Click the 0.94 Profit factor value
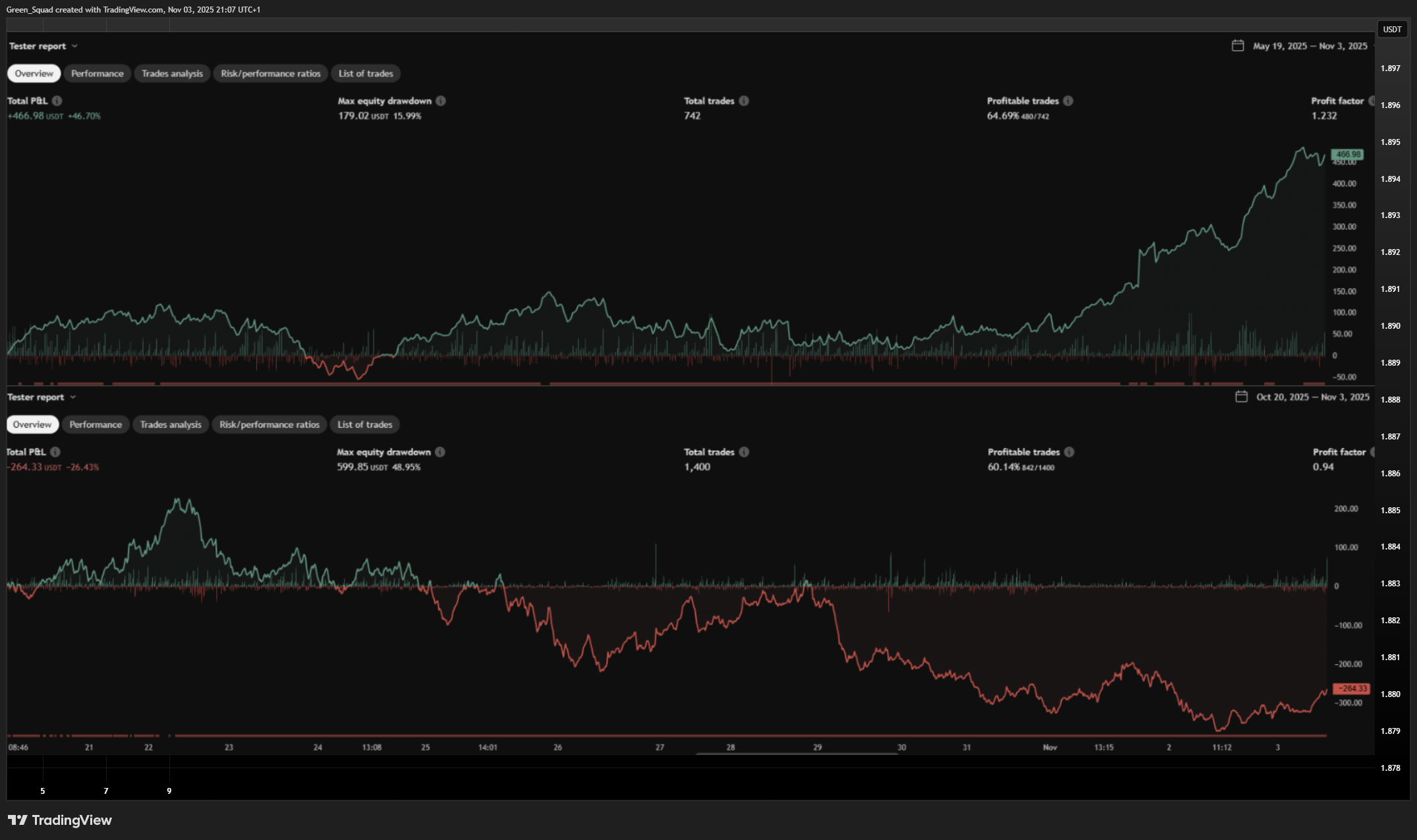1417x840 pixels. [1323, 467]
